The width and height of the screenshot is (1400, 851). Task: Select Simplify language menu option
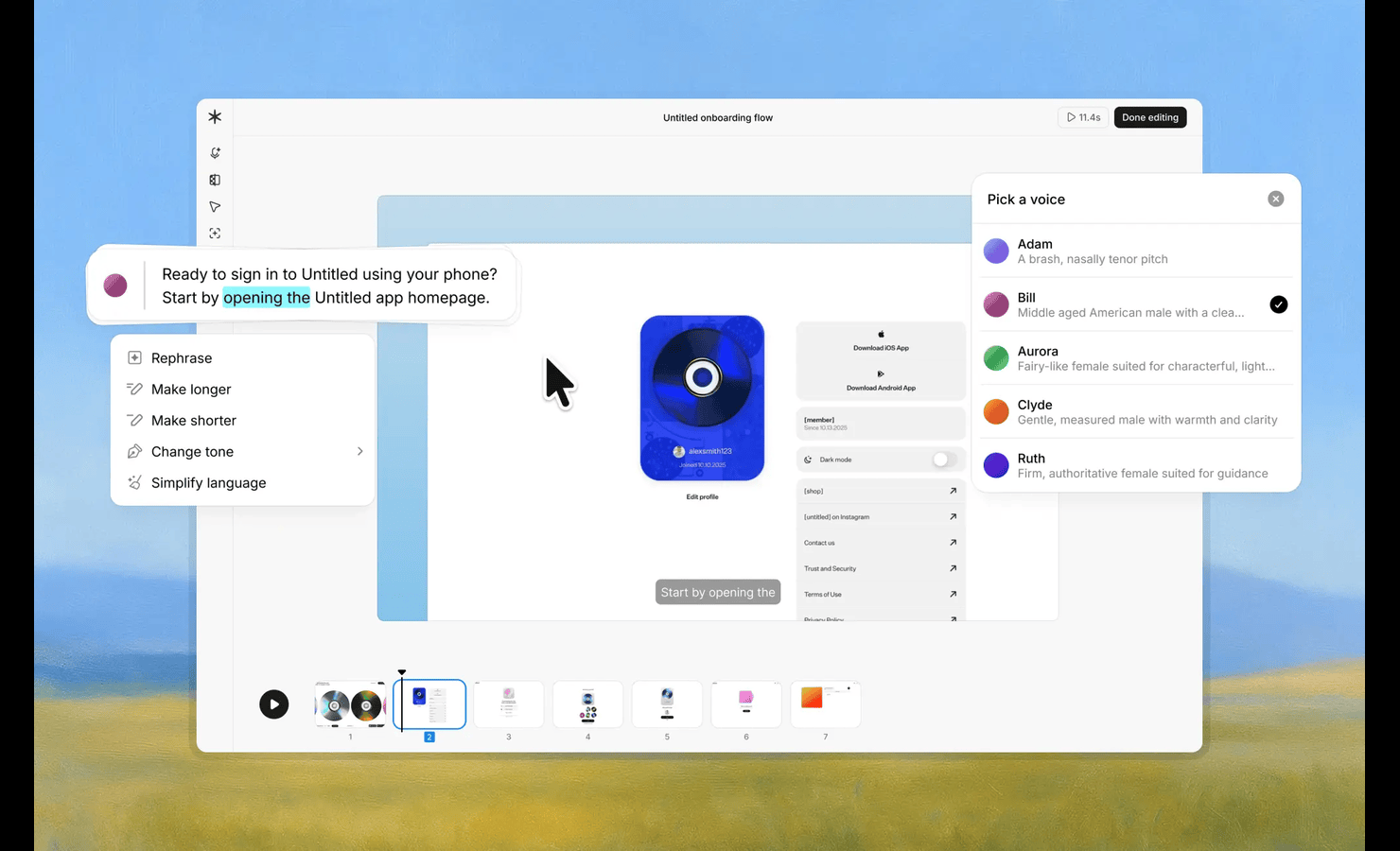[208, 483]
